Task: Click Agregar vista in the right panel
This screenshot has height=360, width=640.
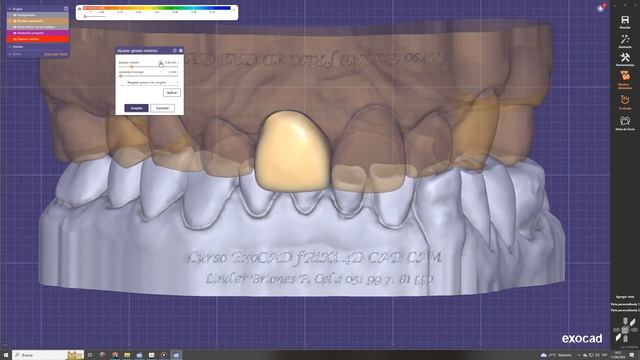Action: point(625,297)
